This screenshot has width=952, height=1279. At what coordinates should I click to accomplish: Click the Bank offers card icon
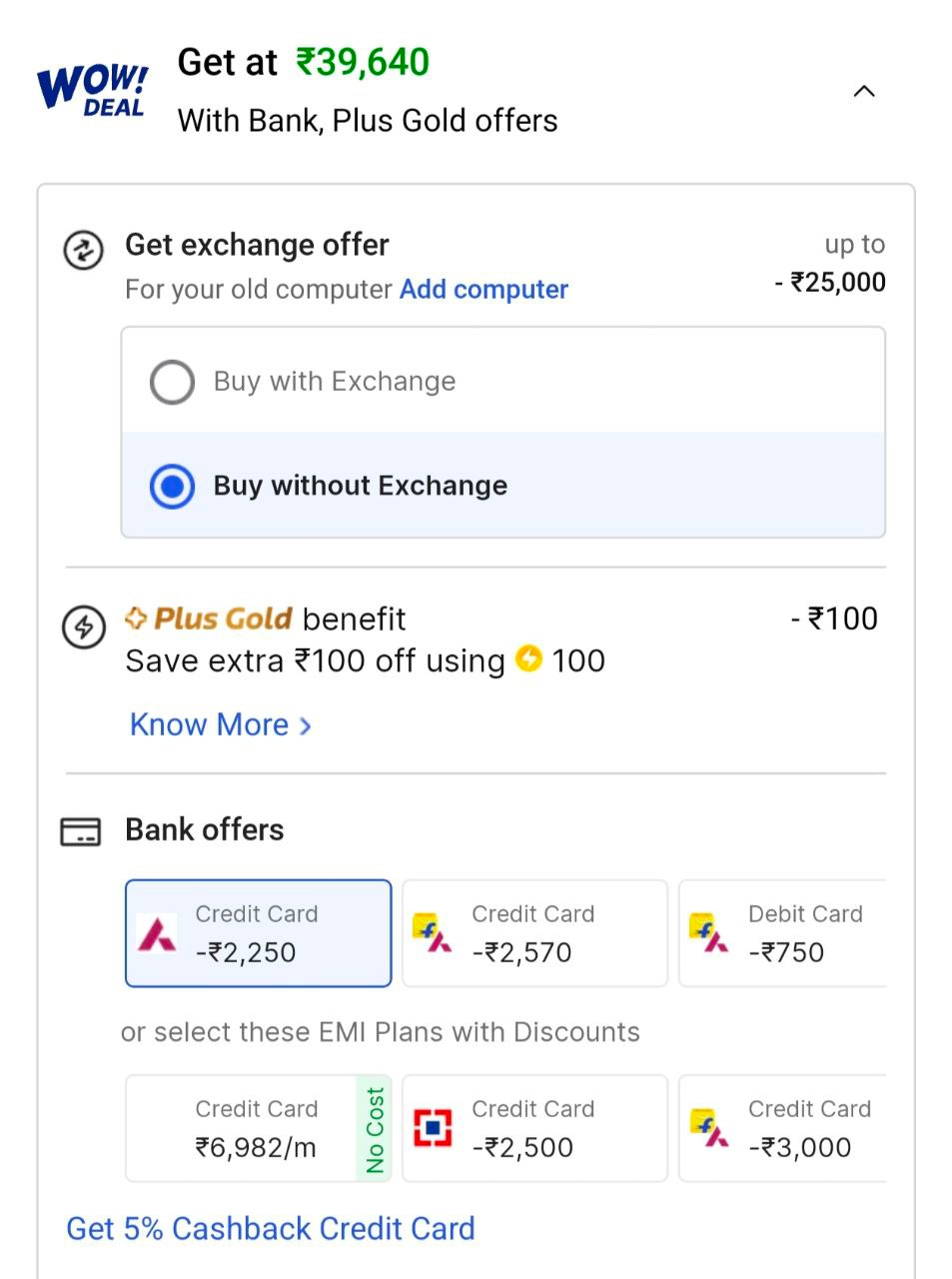click(x=81, y=831)
